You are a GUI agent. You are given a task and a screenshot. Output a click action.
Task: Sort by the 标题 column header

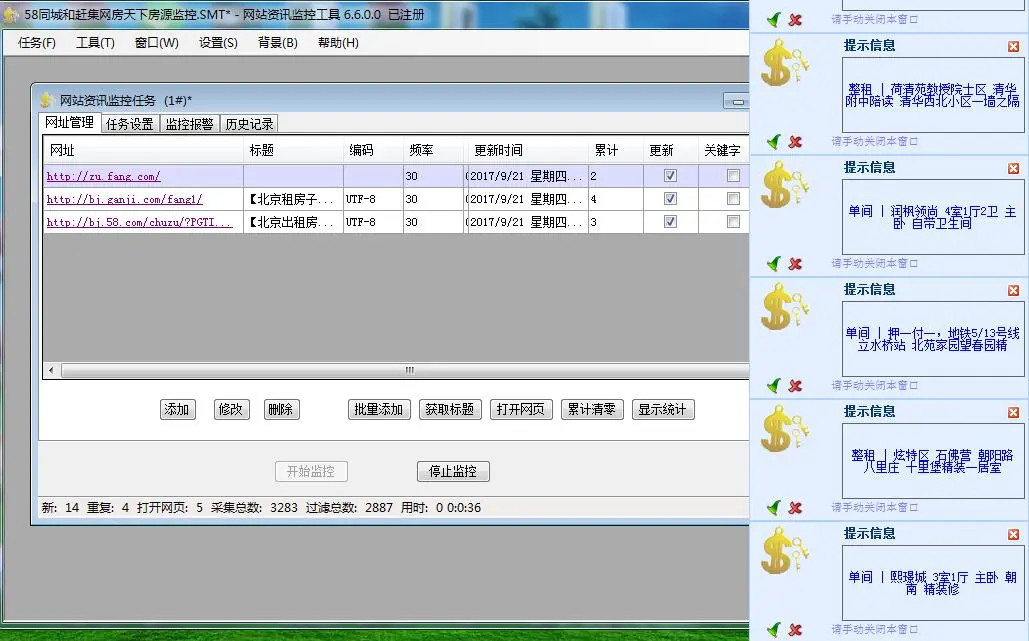(293, 150)
